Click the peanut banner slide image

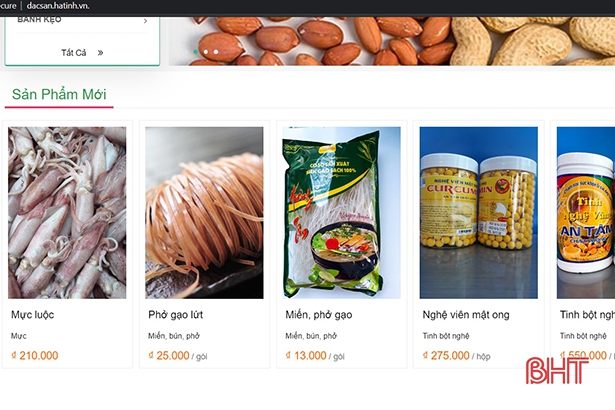[x=392, y=41]
